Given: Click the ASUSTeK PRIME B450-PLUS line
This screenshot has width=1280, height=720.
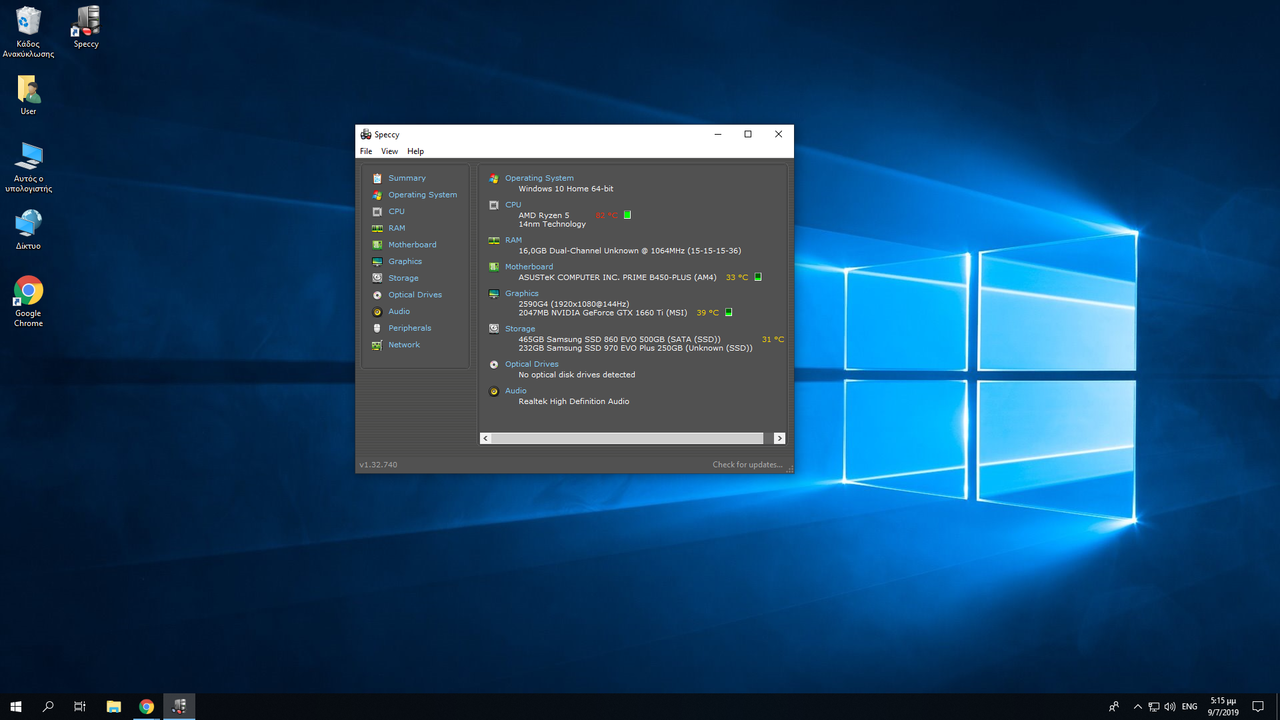Looking at the screenshot, I should (x=617, y=277).
